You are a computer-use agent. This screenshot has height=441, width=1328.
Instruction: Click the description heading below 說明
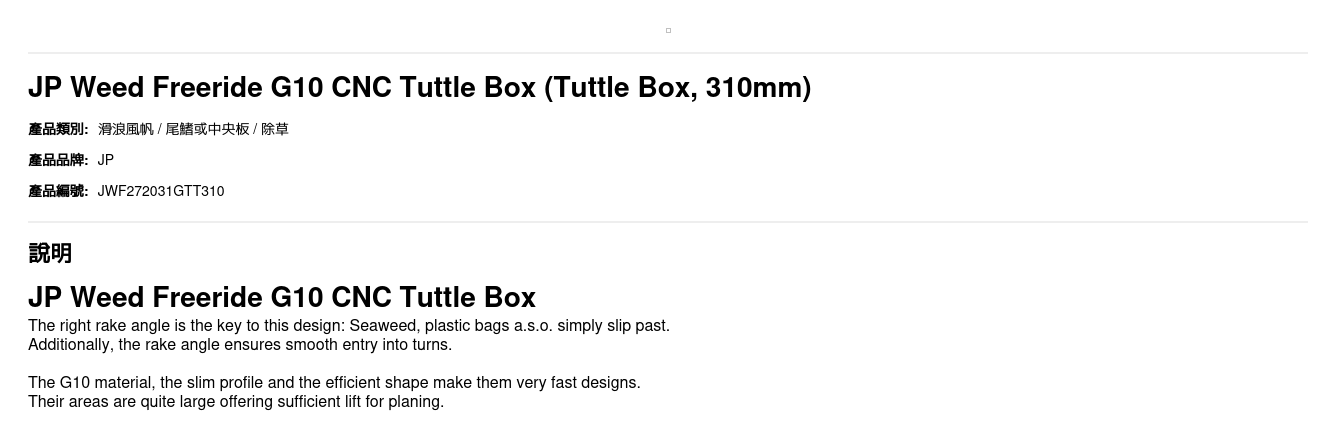(282, 297)
